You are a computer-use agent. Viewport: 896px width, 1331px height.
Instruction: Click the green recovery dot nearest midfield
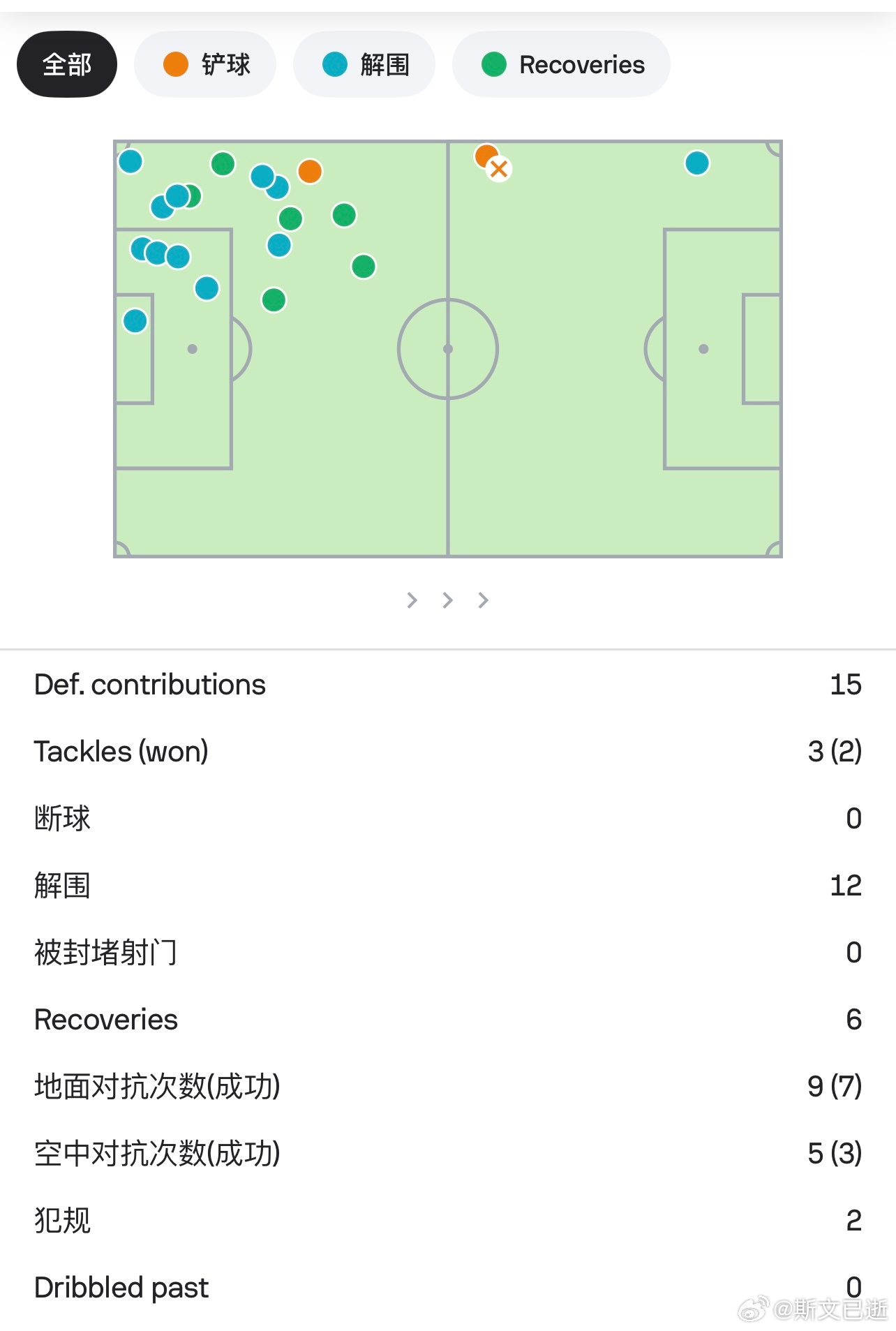click(364, 267)
